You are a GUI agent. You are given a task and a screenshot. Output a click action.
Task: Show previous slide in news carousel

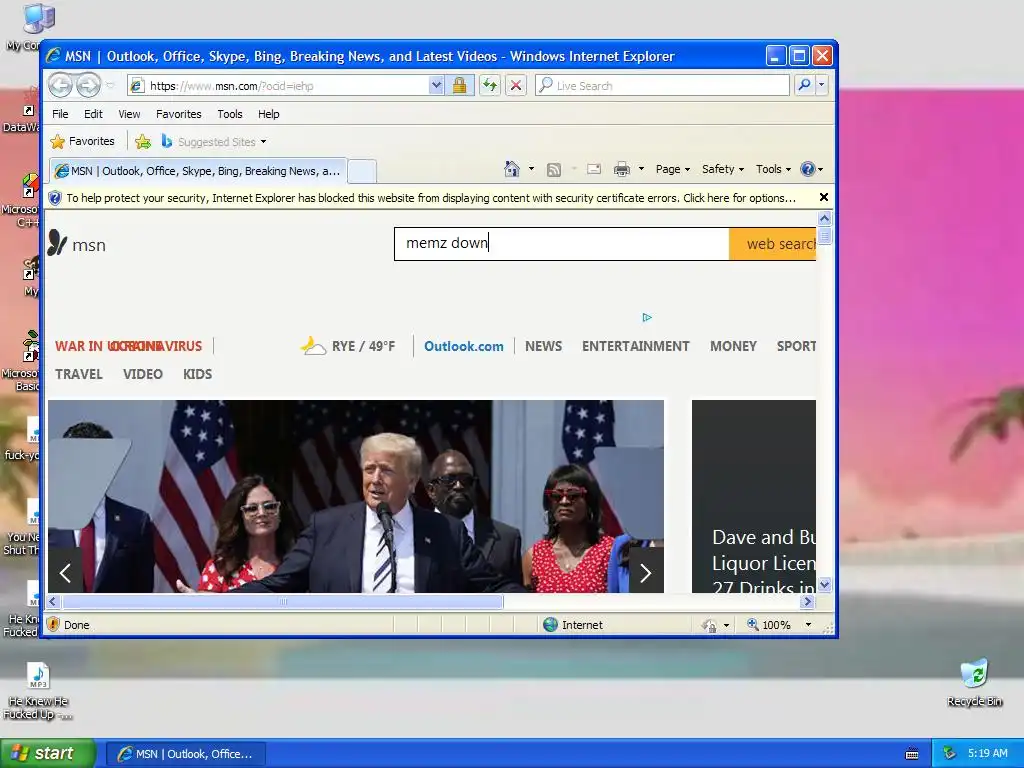coord(65,573)
